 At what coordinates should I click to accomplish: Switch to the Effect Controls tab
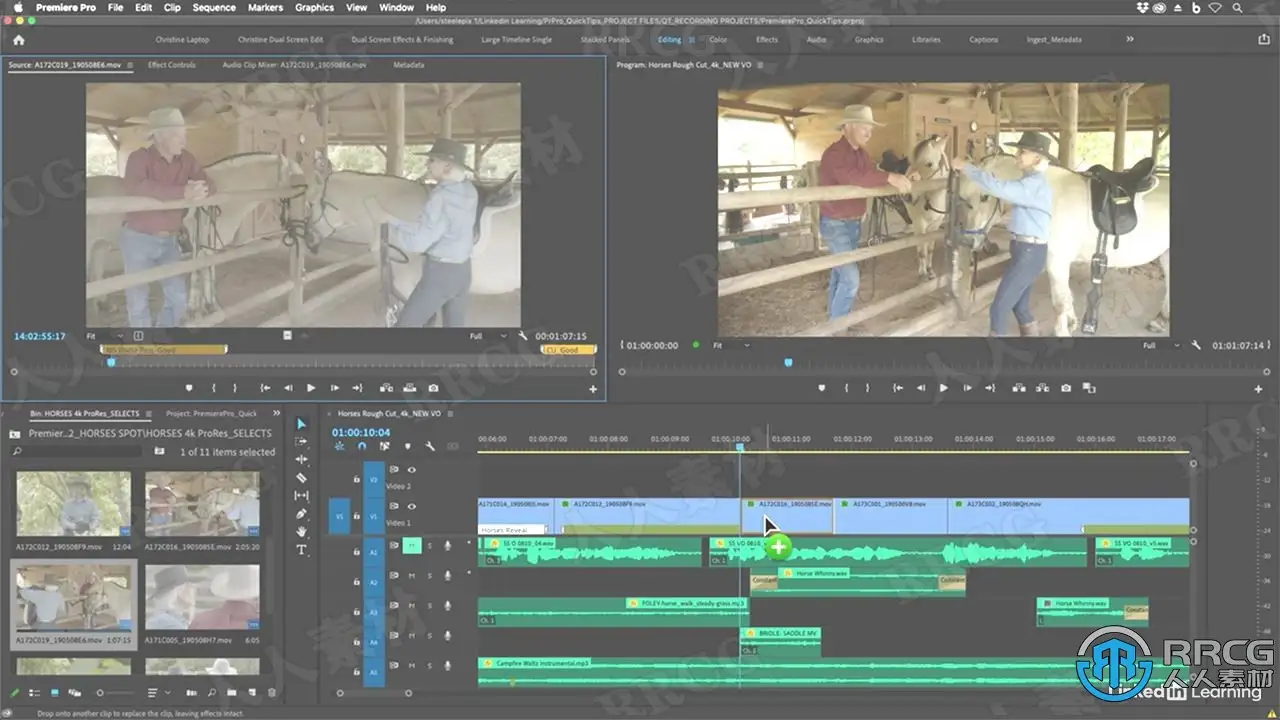[172, 65]
